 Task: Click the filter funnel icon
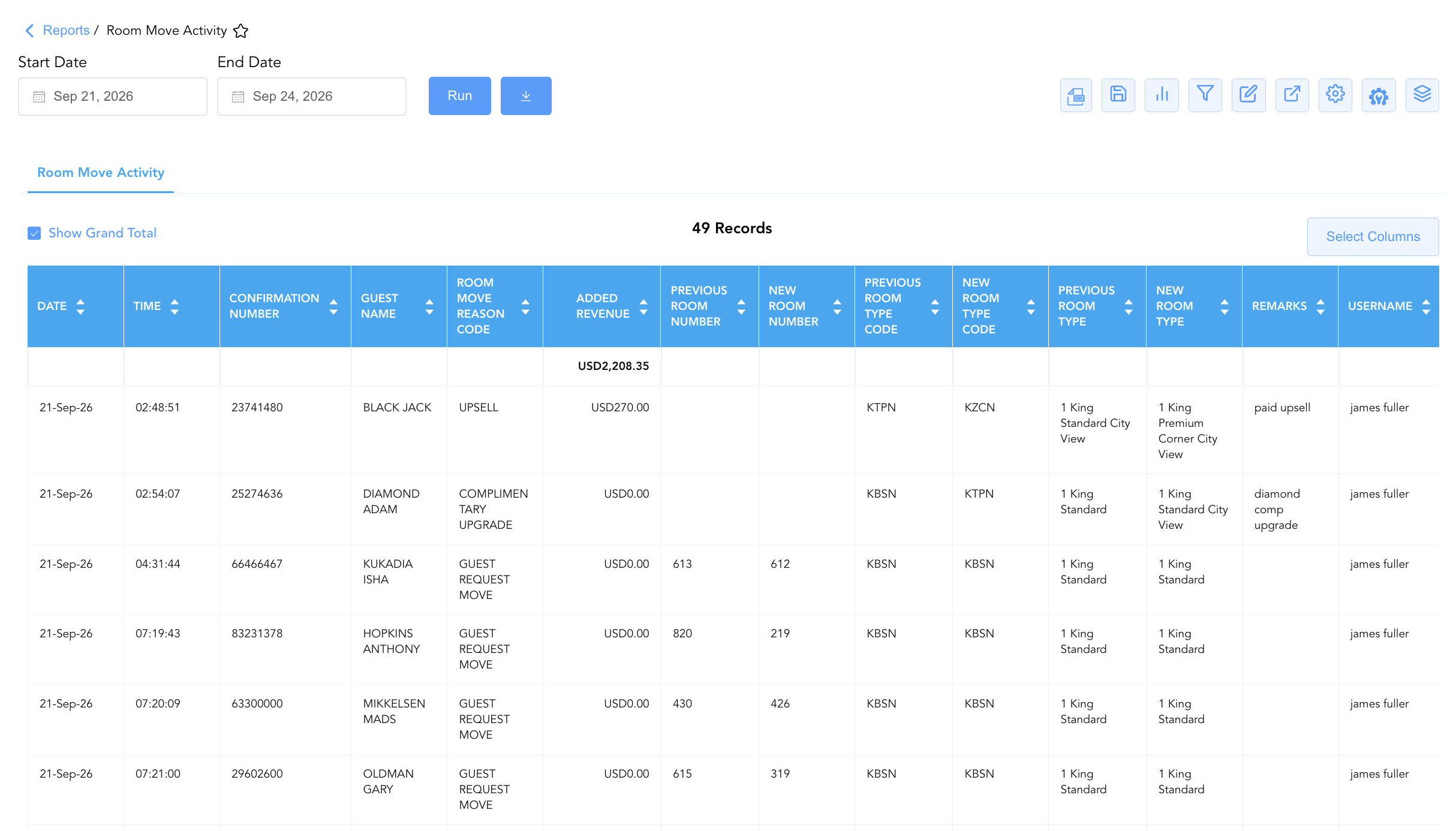(x=1205, y=95)
